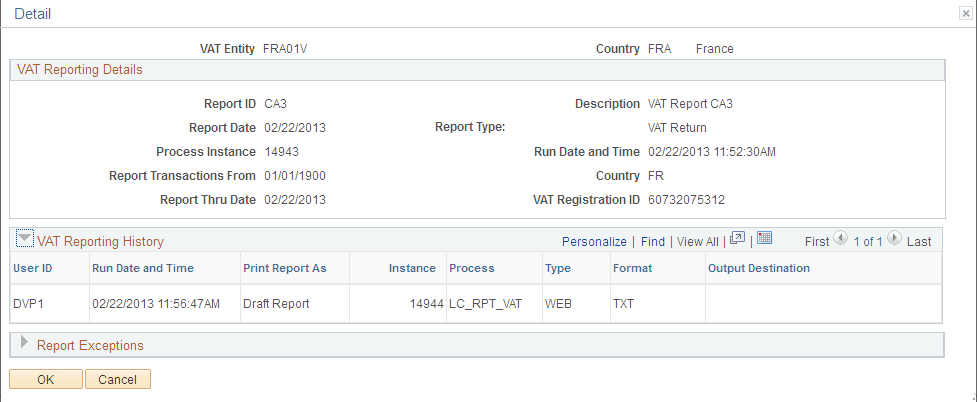Screen dimensions: 977x402
Task: Sort by Type column header
Action: pyautogui.click(x=558, y=268)
